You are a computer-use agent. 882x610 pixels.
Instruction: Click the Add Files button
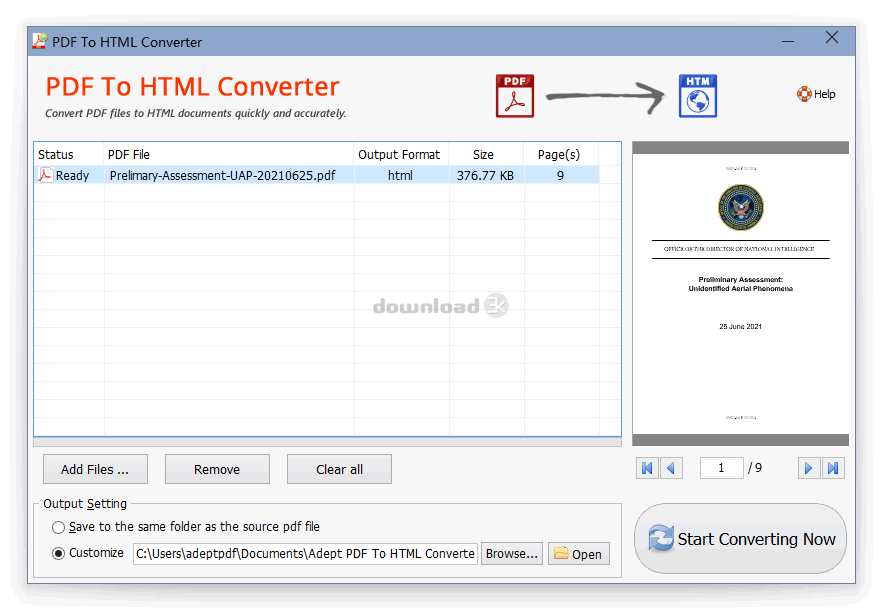(95, 469)
